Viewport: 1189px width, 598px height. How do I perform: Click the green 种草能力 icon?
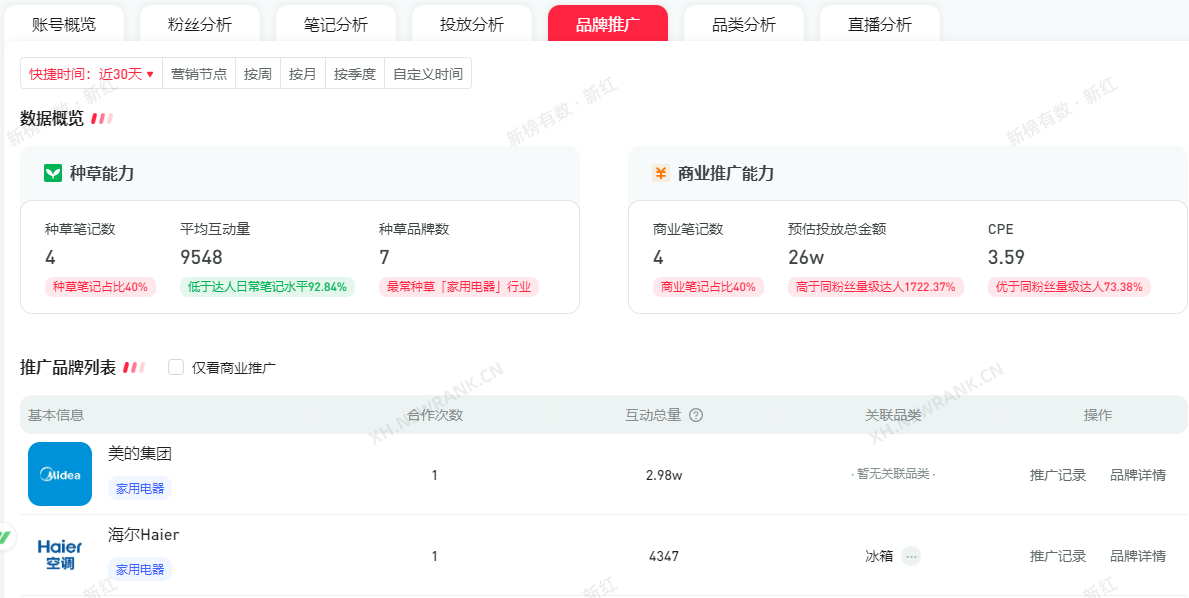53,173
